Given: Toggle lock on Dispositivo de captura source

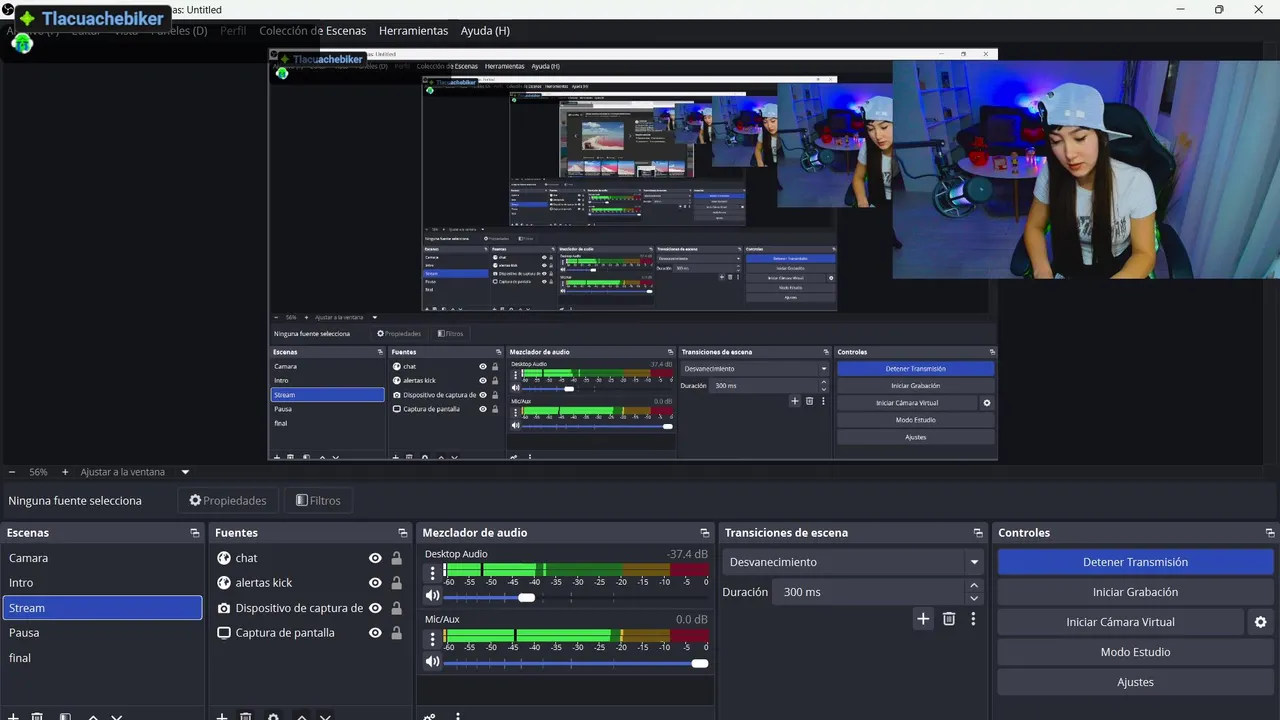Looking at the screenshot, I should (x=396, y=608).
